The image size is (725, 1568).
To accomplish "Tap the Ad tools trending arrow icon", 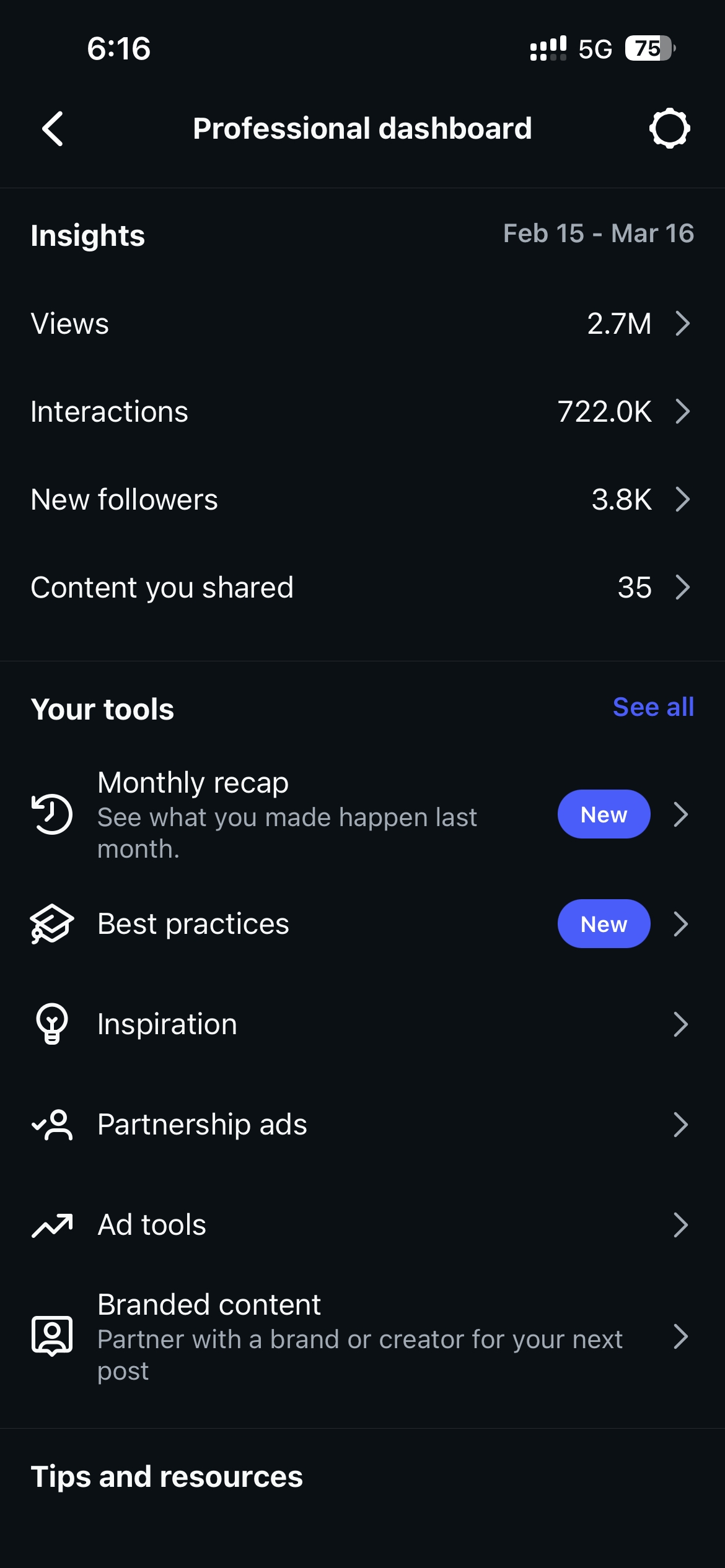I will [x=52, y=1225].
